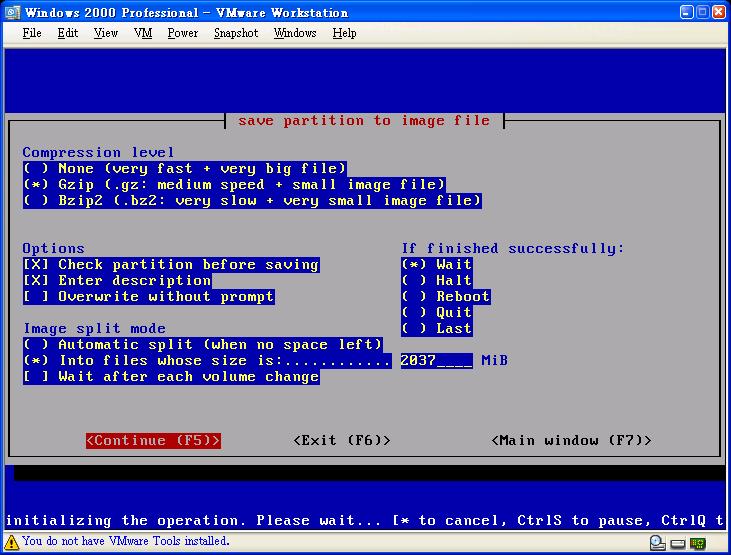Close the VMware Workstation window
This screenshot has height=555, width=731.
pos(719,12)
